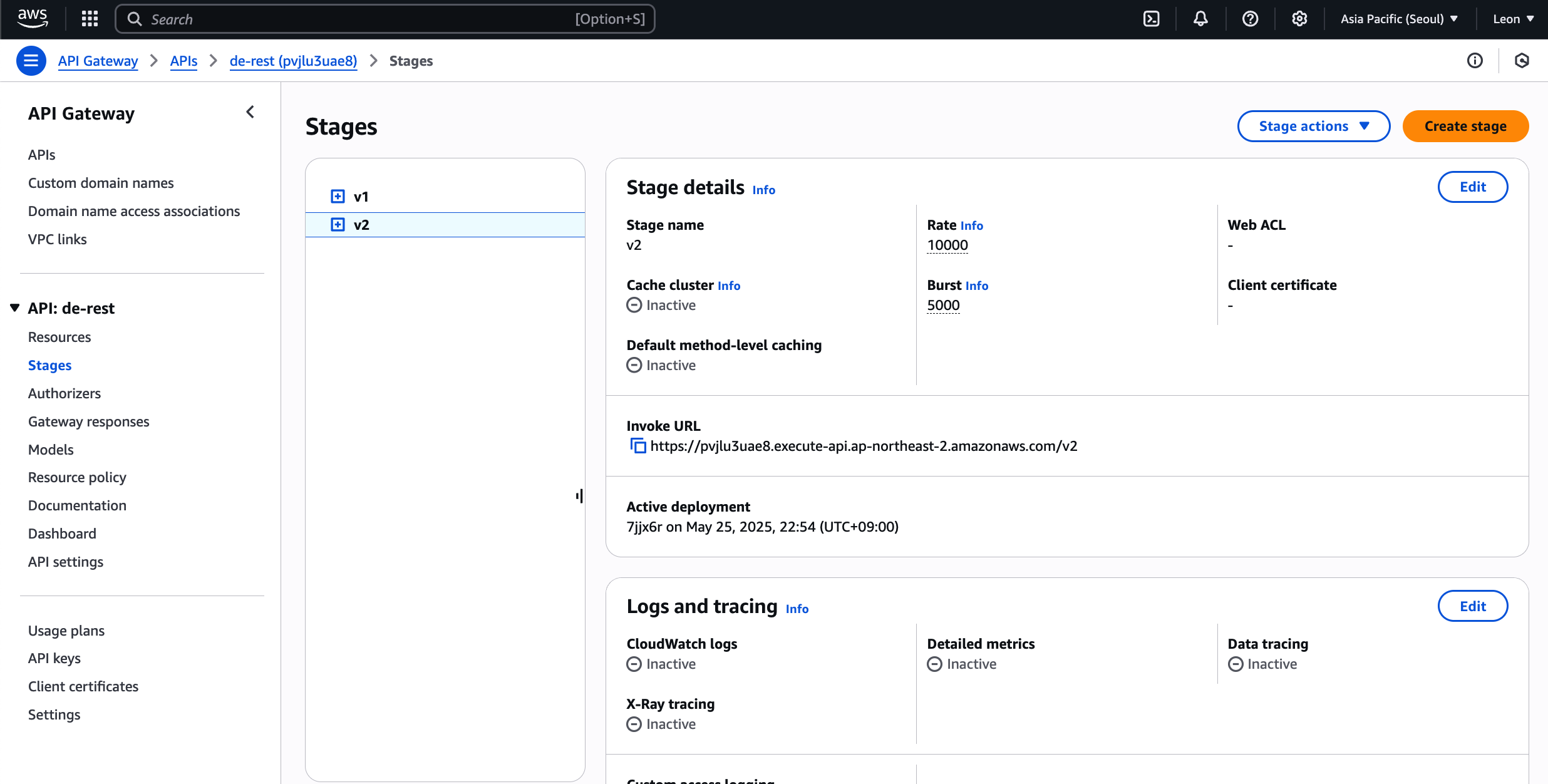The image size is (1548, 784).
Task: Collapse the API: de-rest section triangle
Action: tap(15, 308)
